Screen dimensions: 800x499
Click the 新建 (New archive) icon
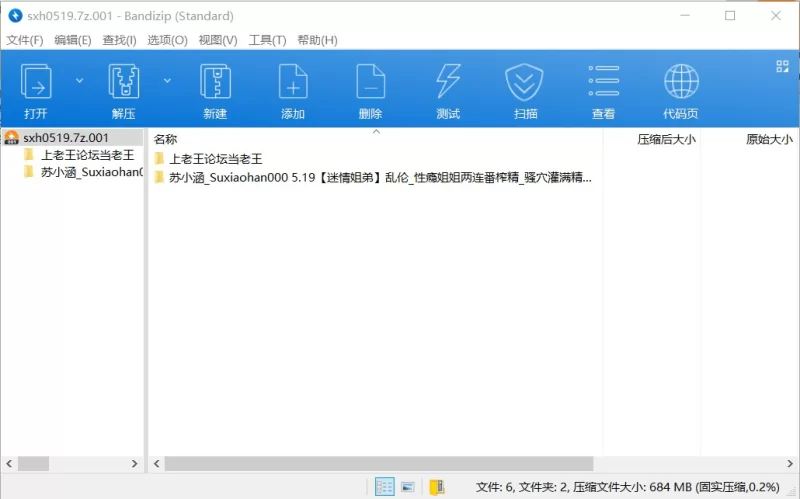point(215,82)
